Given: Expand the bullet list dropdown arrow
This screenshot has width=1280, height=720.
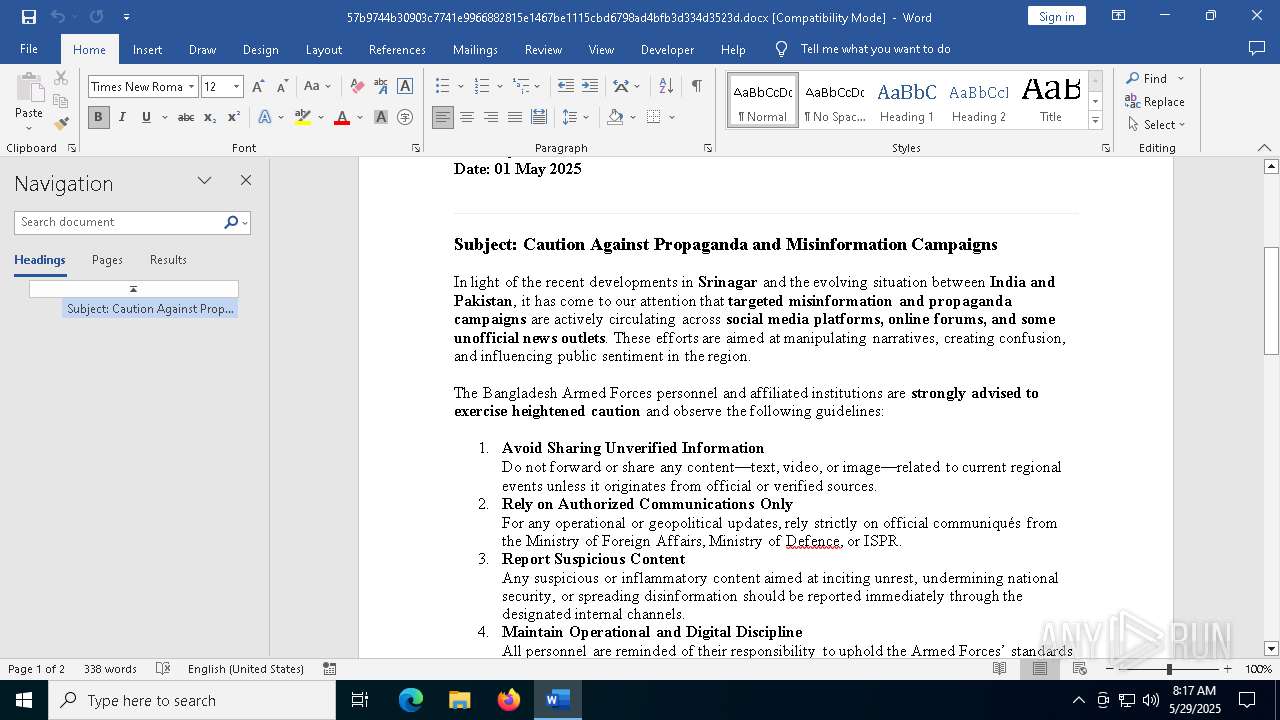Looking at the screenshot, I should tap(459, 87).
